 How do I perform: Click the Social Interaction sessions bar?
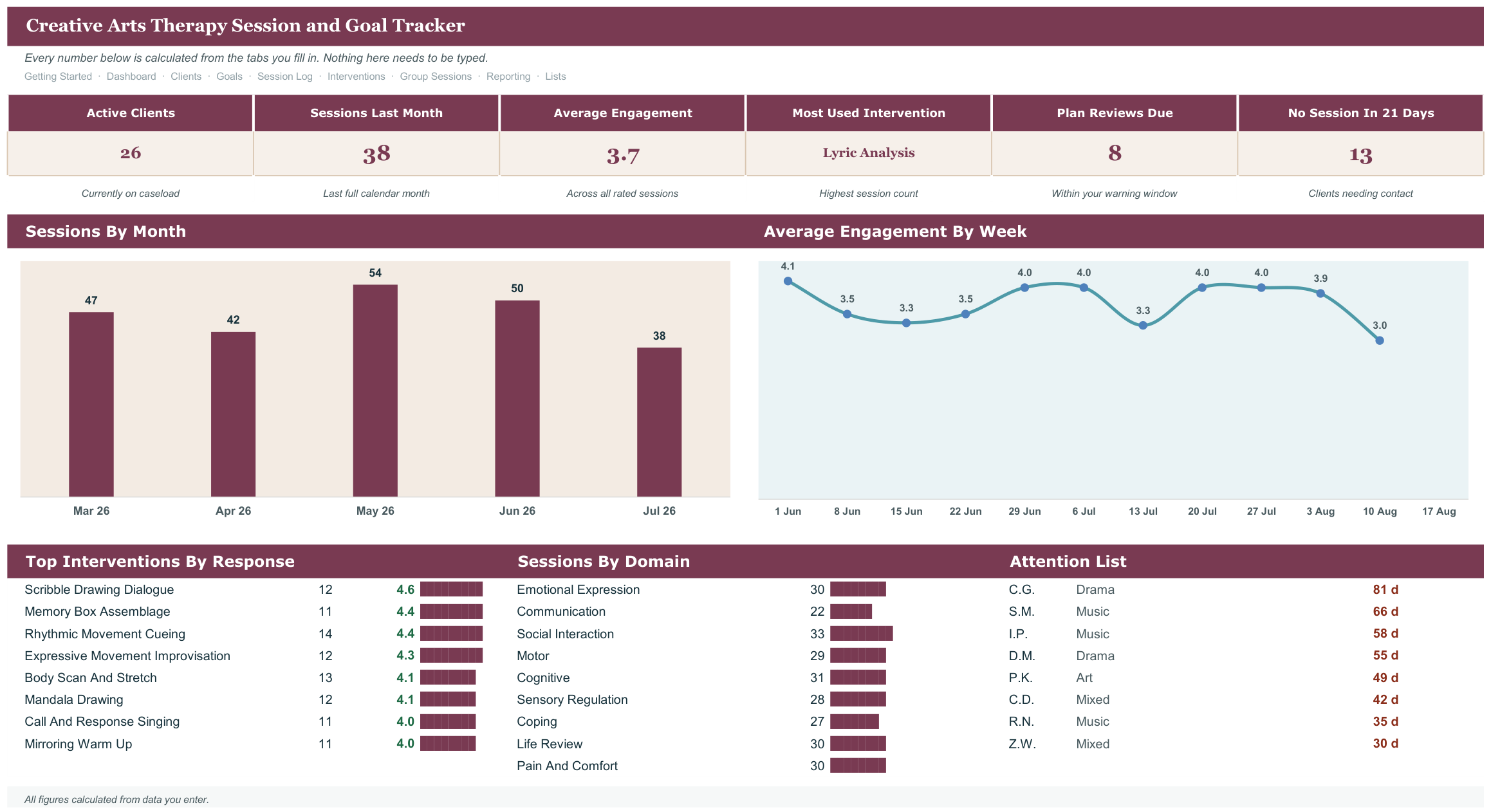coord(862,633)
